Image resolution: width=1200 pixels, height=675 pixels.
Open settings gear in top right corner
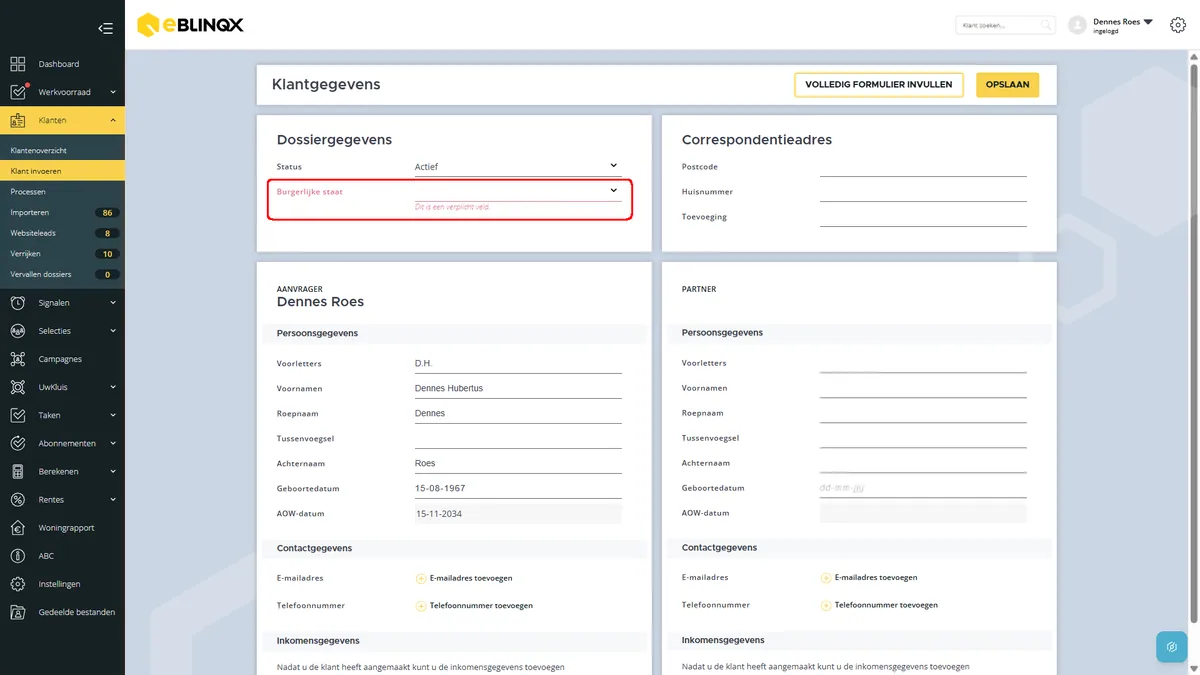pyautogui.click(x=1178, y=25)
